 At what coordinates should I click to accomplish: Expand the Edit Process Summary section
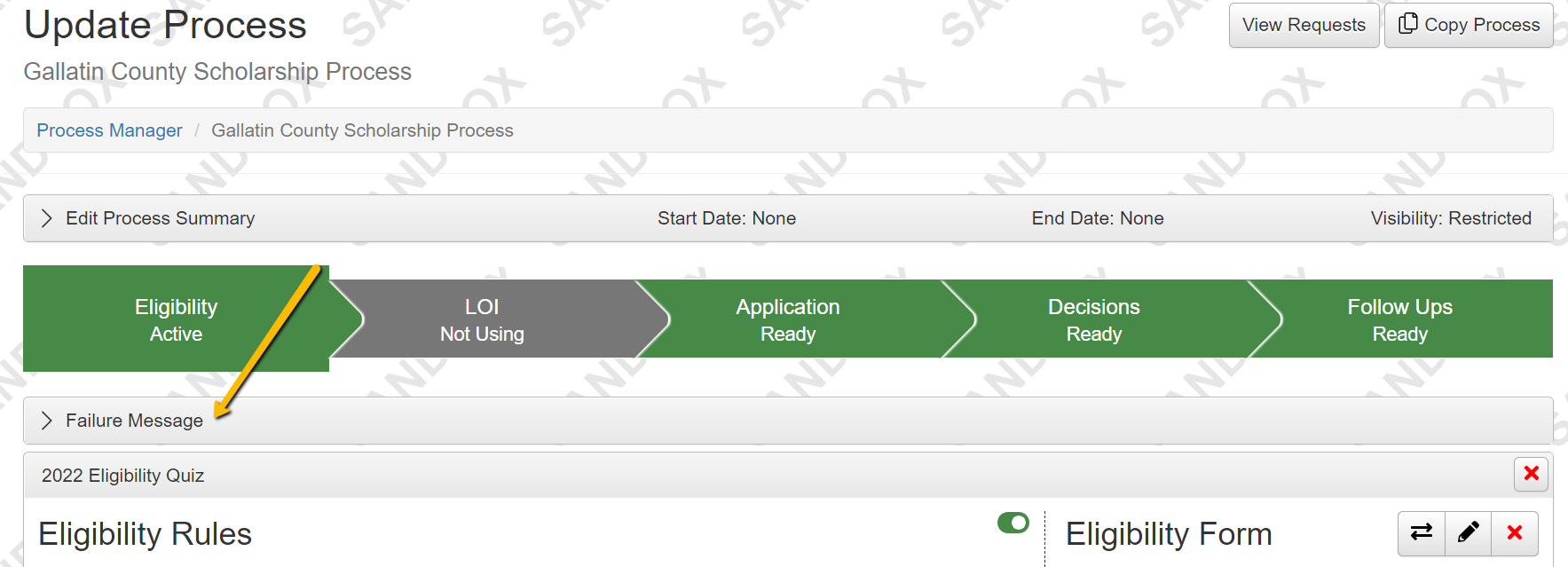(x=159, y=217)
